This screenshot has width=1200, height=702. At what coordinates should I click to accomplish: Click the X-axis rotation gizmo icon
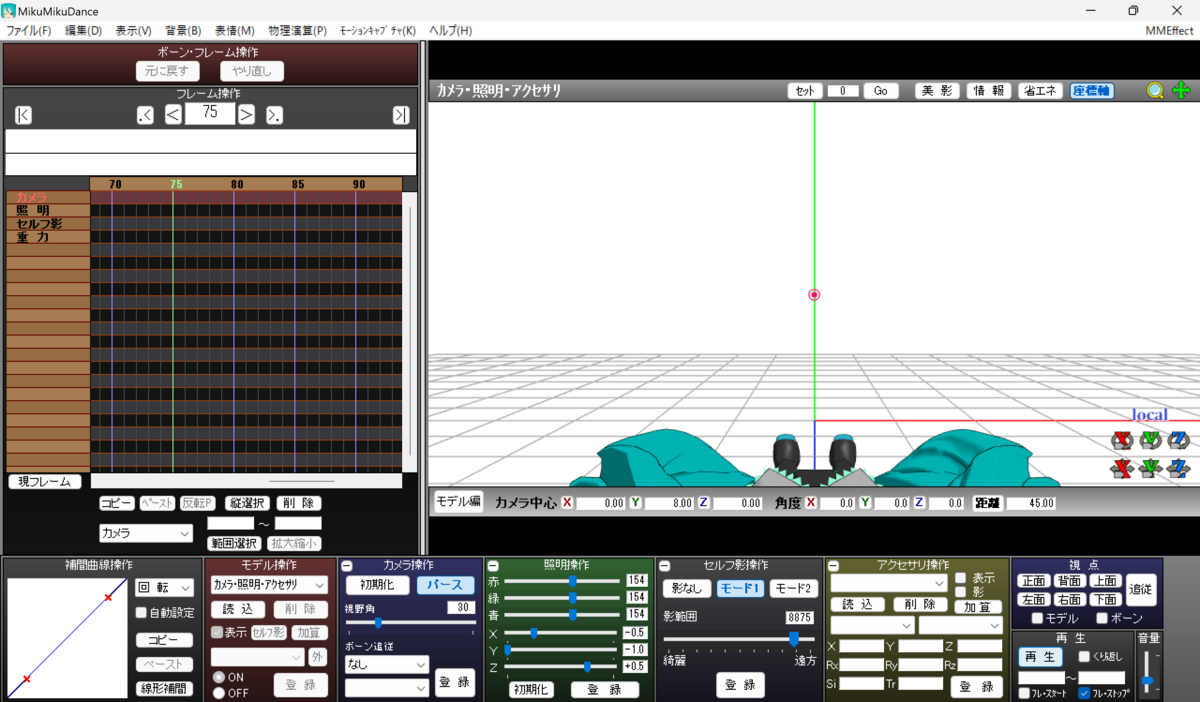1123,440
